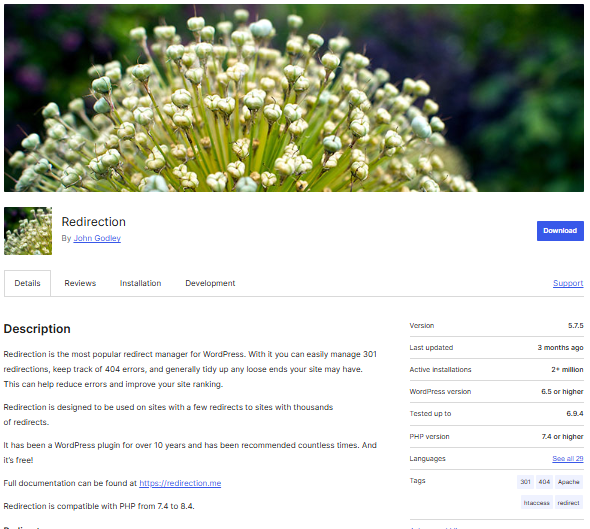Switch to the Reviews tab
Screen dimensions: 590x529
[x=80, y=283]
